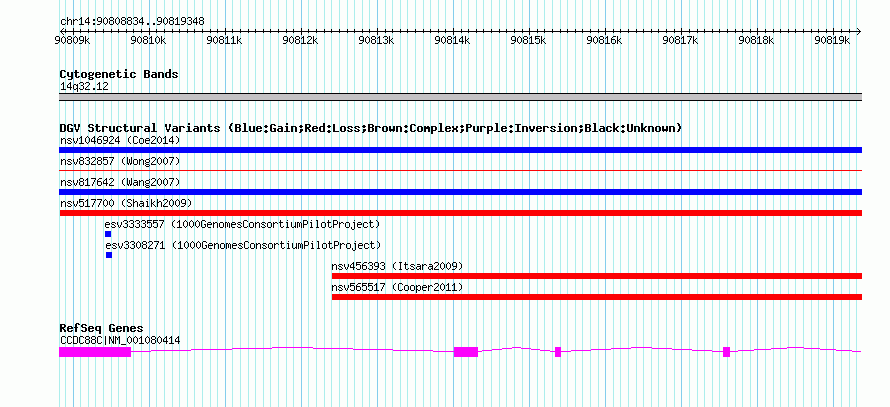Click the small CCDC88C exon near 90815k
Viewport: 890px width, 407px height.
tap(558, 352)
